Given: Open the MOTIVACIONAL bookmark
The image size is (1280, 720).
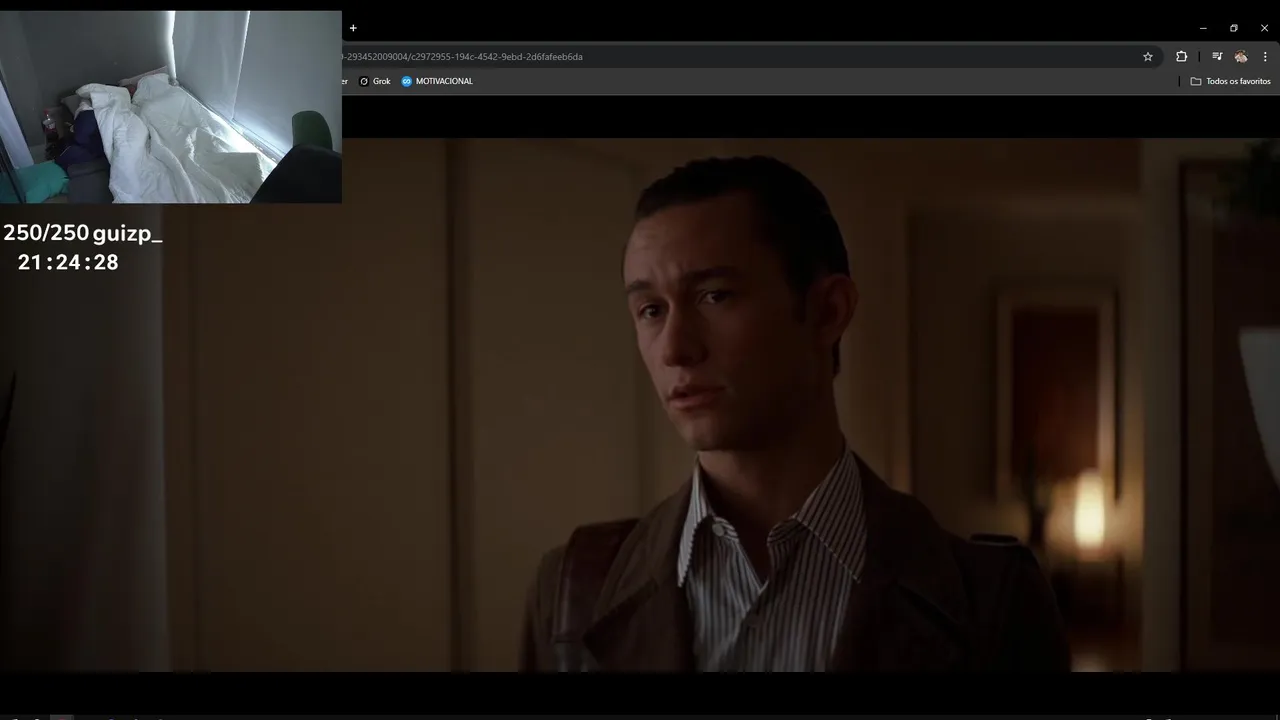Looking at the screenshot, I should (437, 81).
